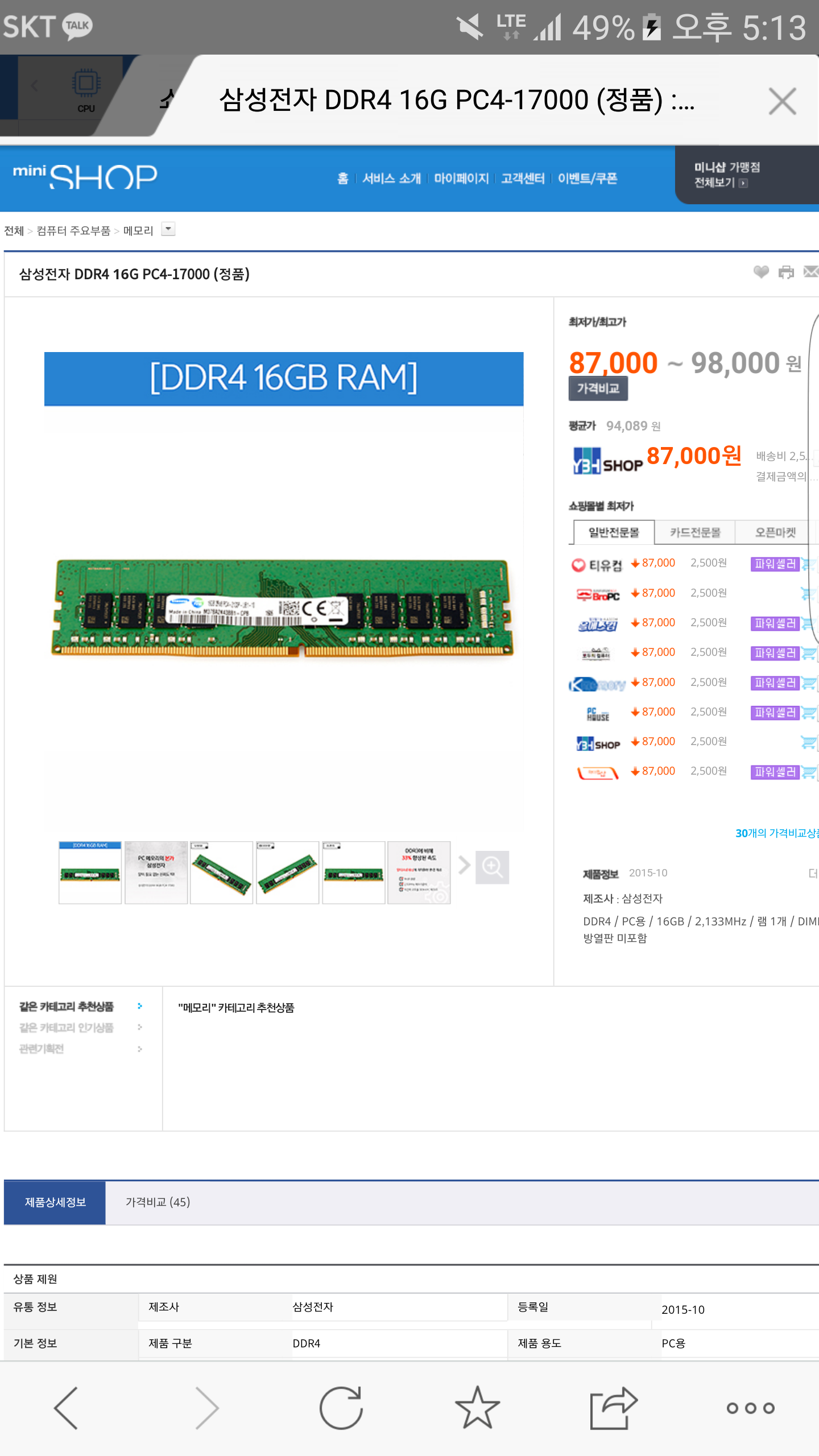Viewport: 819px width, 1456px height.
Task: Open 서비스 소개 menu item
Action: pos(391,179)
